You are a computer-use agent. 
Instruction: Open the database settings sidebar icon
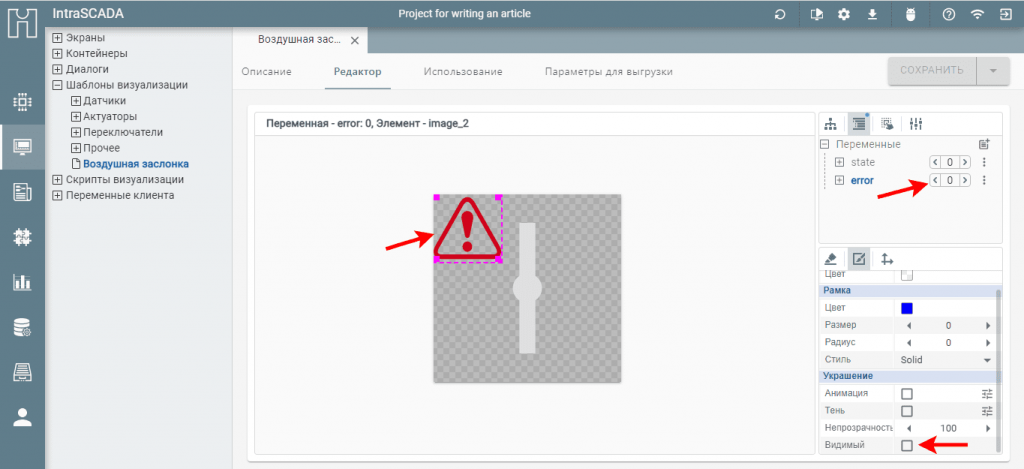point(22,327)
